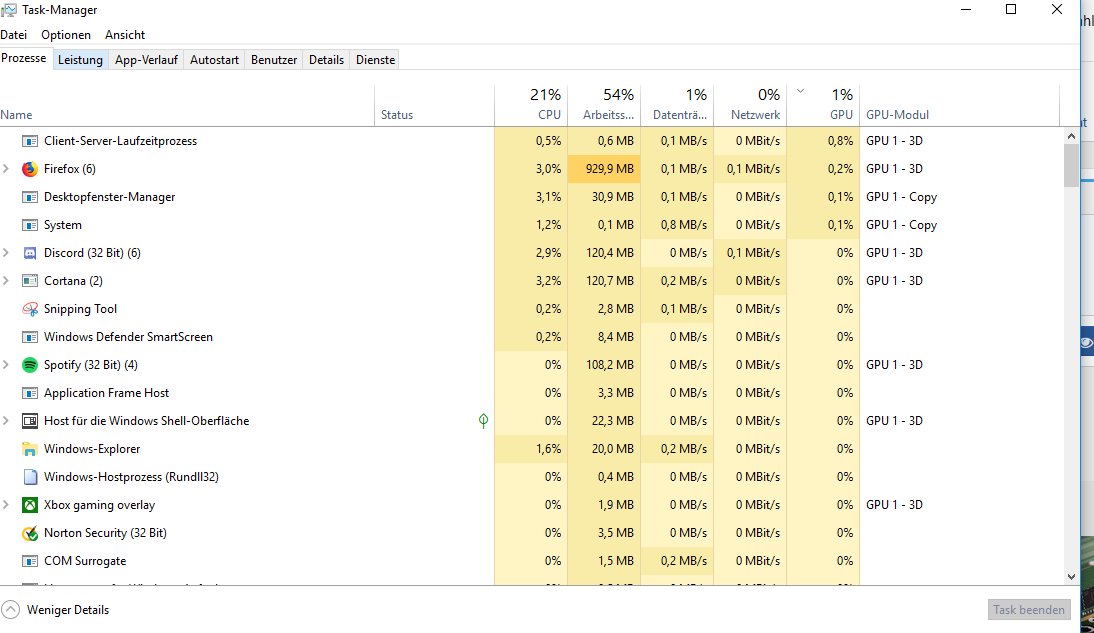Click the Weniger Details collapse arrow icon
The width and height of the screenshot is (1094, 633).
click(10, 609)
